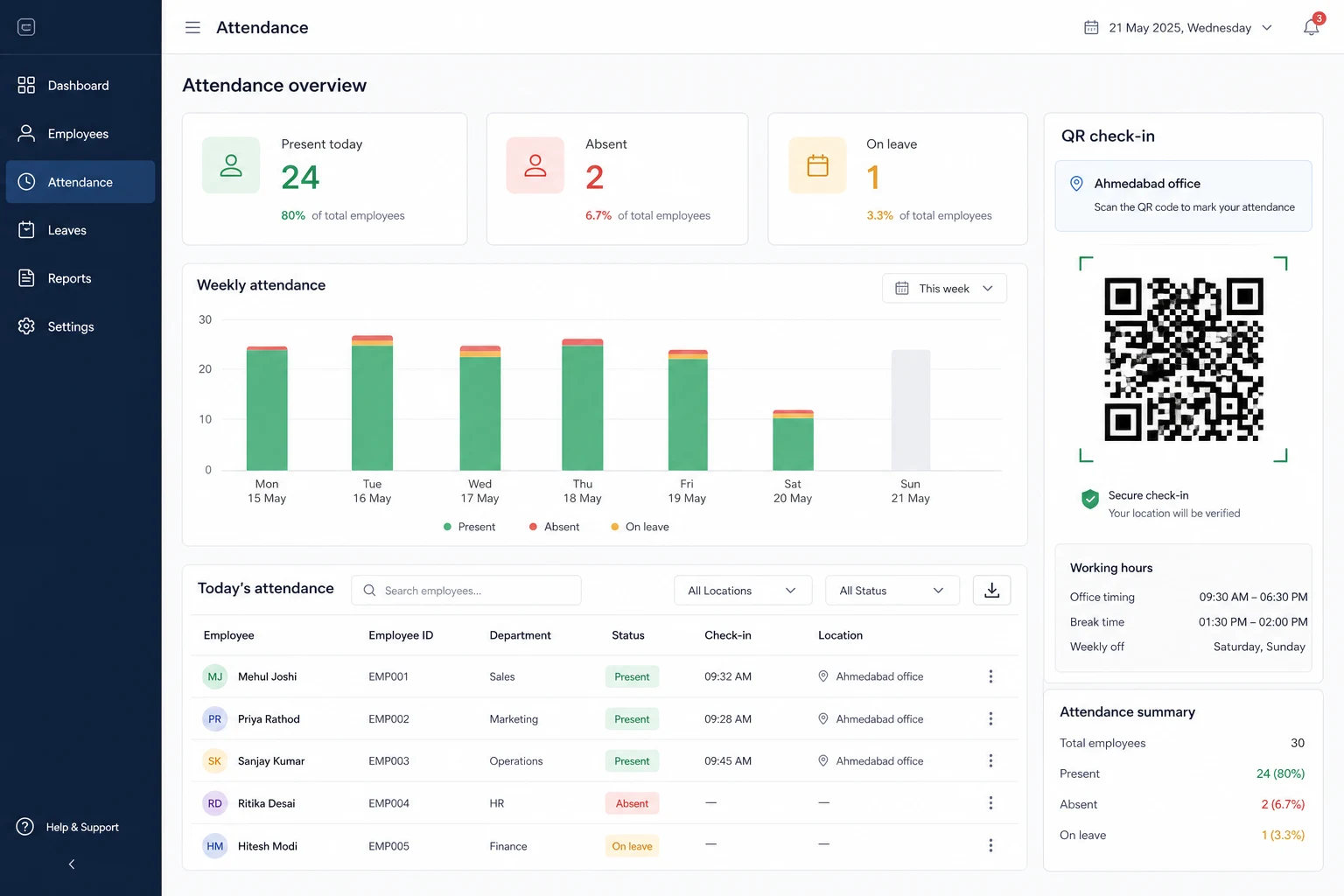Open the All Locations filter
Image resolution: width=1344 pixels, height=896 pixels.
tap(743, 591)
